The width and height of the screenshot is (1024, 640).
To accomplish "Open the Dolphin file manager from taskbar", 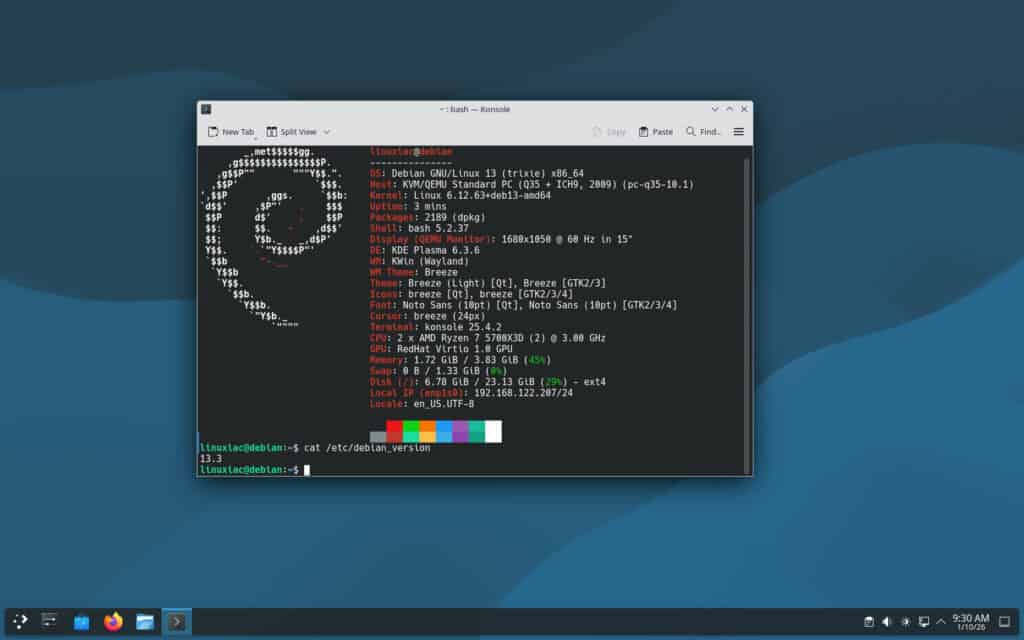I will (145, 621).
